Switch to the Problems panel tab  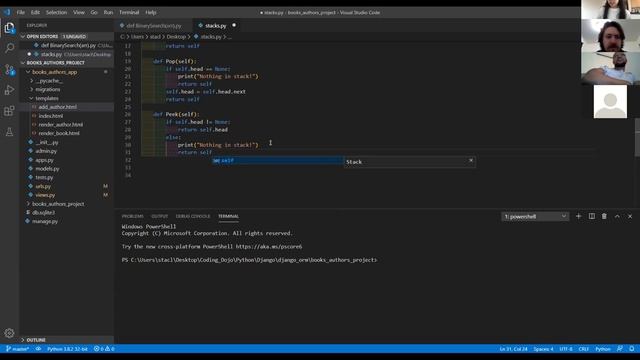pyautogui.click(x=133, y=216)
